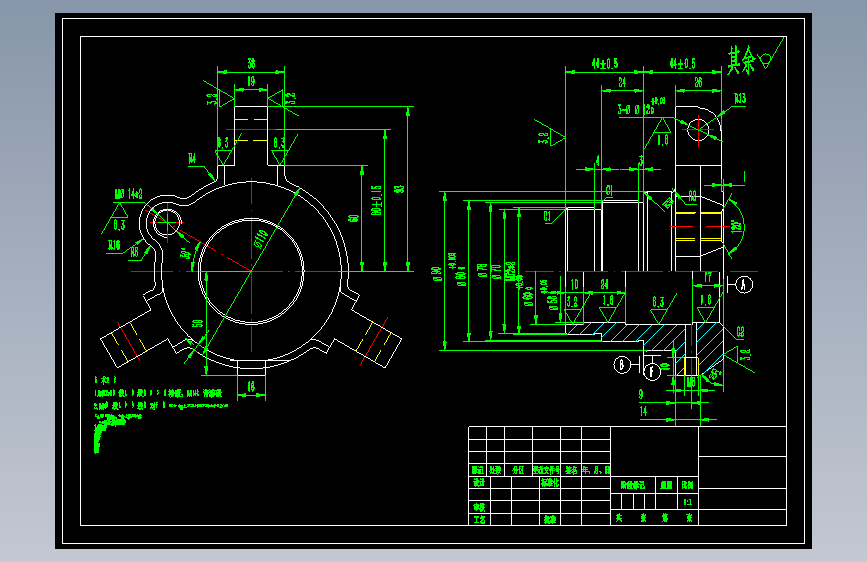Click the 16 dimension under bottom lug
867x562 pixels.
(251, 386)
